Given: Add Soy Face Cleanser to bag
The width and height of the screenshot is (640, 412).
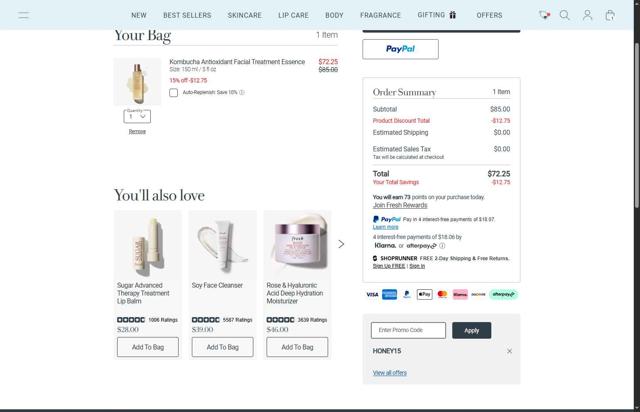Looking at the screenshot, I should click(x=222, y=347).
